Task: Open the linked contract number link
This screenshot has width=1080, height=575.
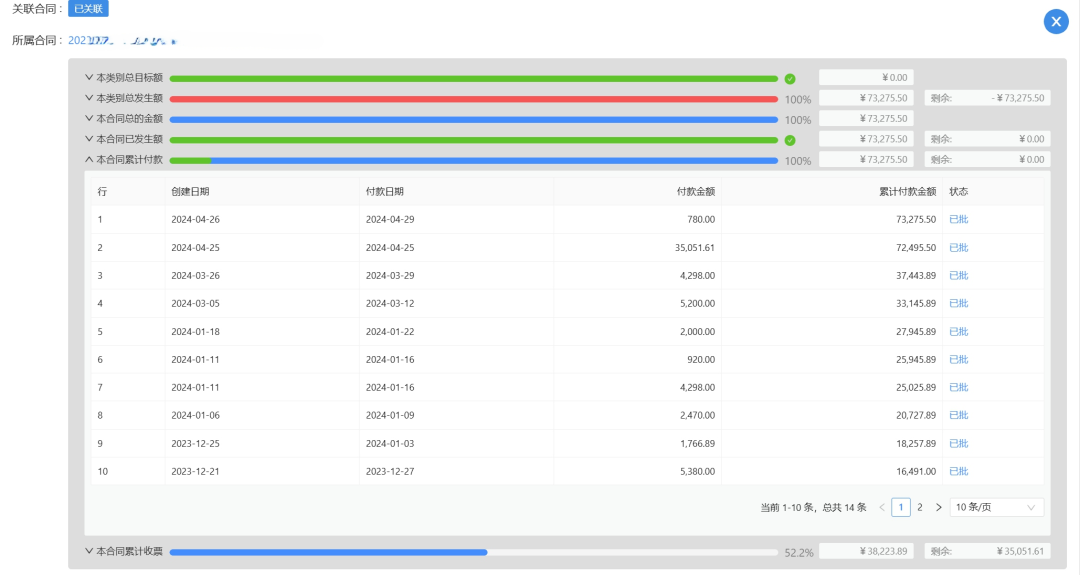Action: [122, 41]
